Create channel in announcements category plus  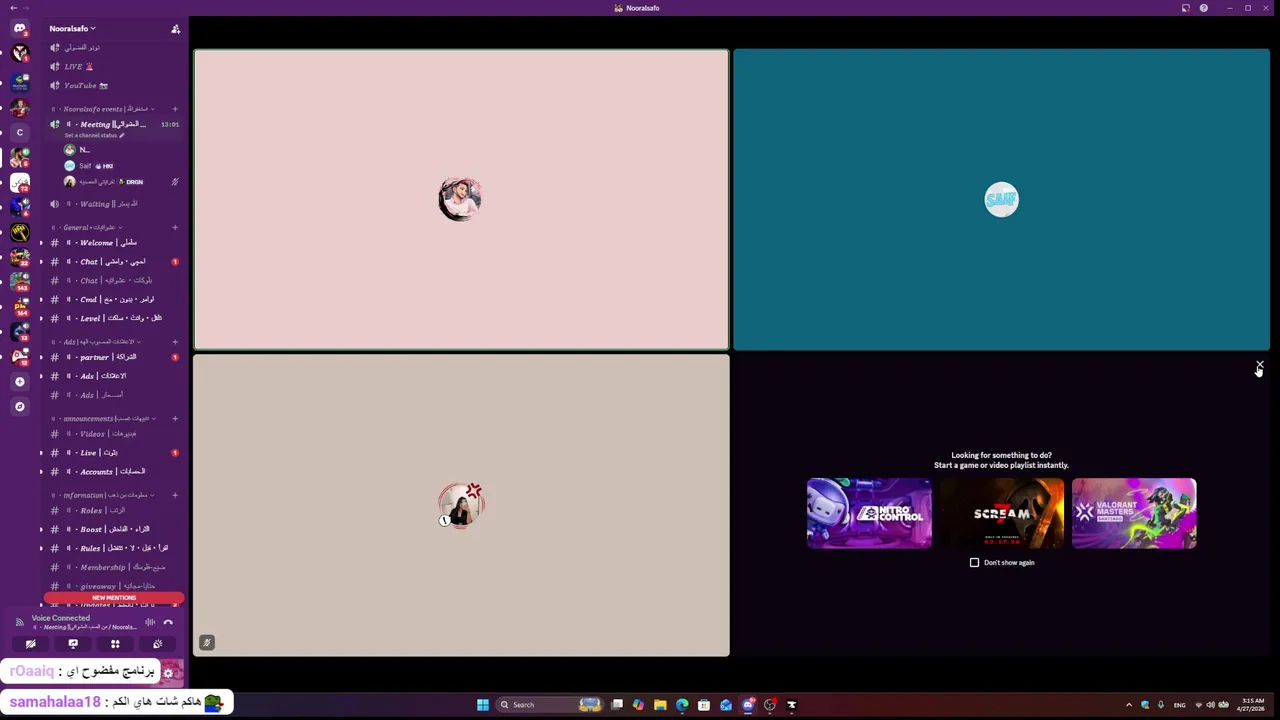(175, 419)
